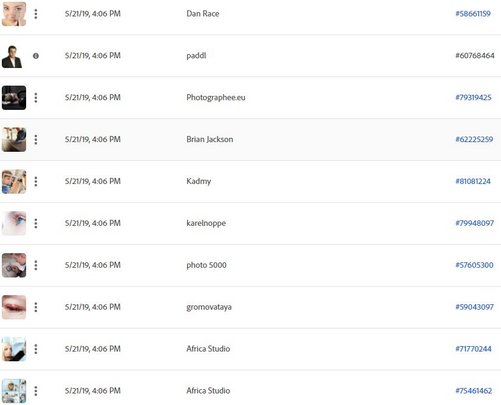Select the Dan Race face thumbnail
This screenshot has width=501, height=405.
tap(14, 14)
